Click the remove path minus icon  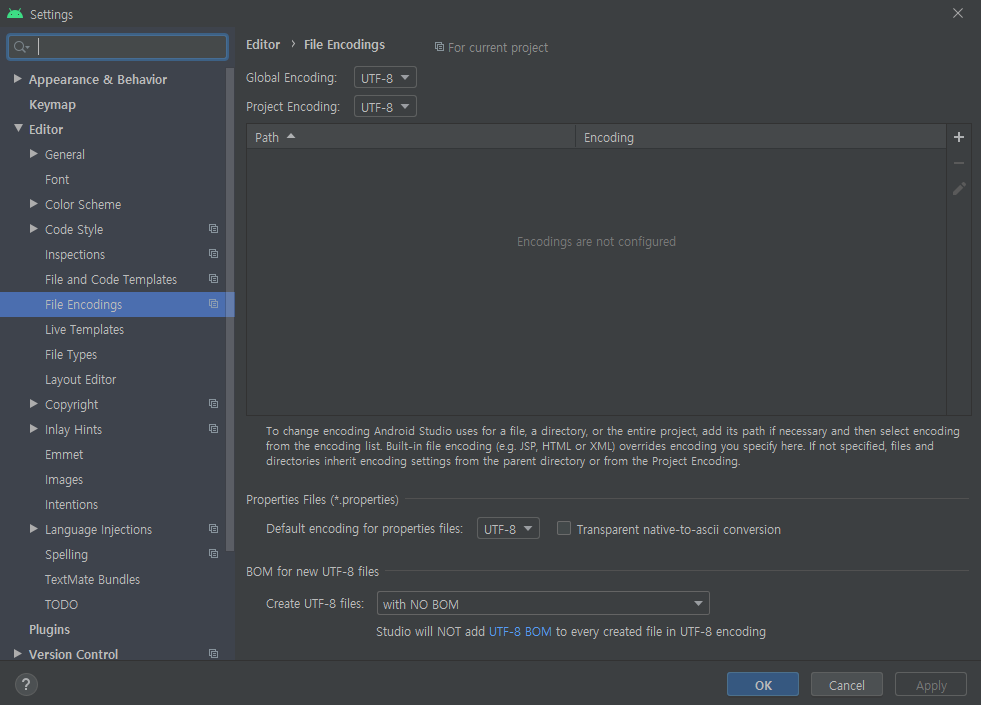(958, 163)
